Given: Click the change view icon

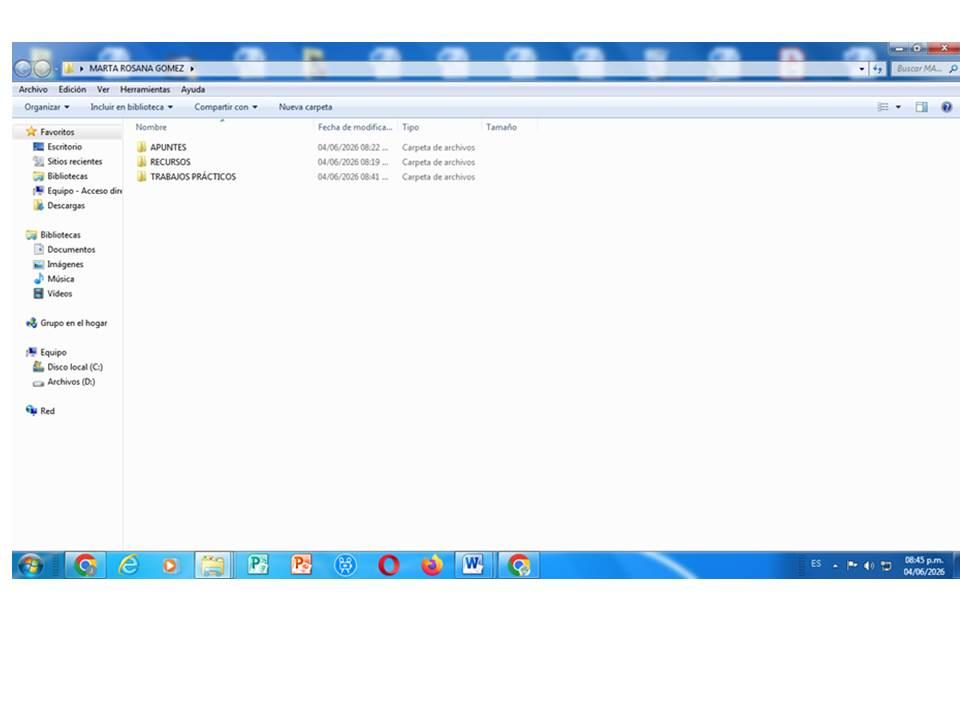Looking at the screenshot, I should 883,107.
